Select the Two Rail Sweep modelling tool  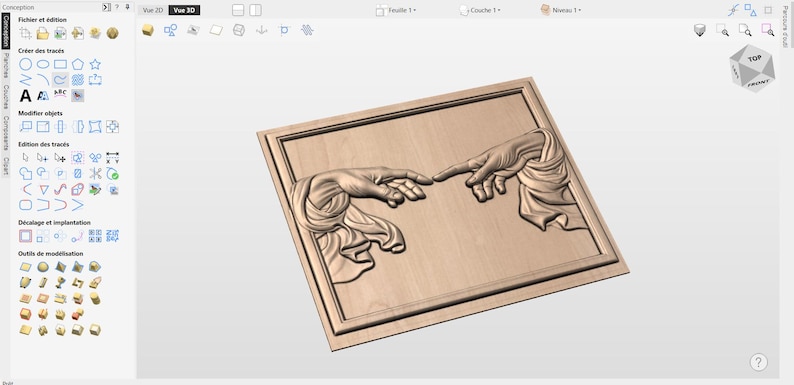(x=25, y=282)
